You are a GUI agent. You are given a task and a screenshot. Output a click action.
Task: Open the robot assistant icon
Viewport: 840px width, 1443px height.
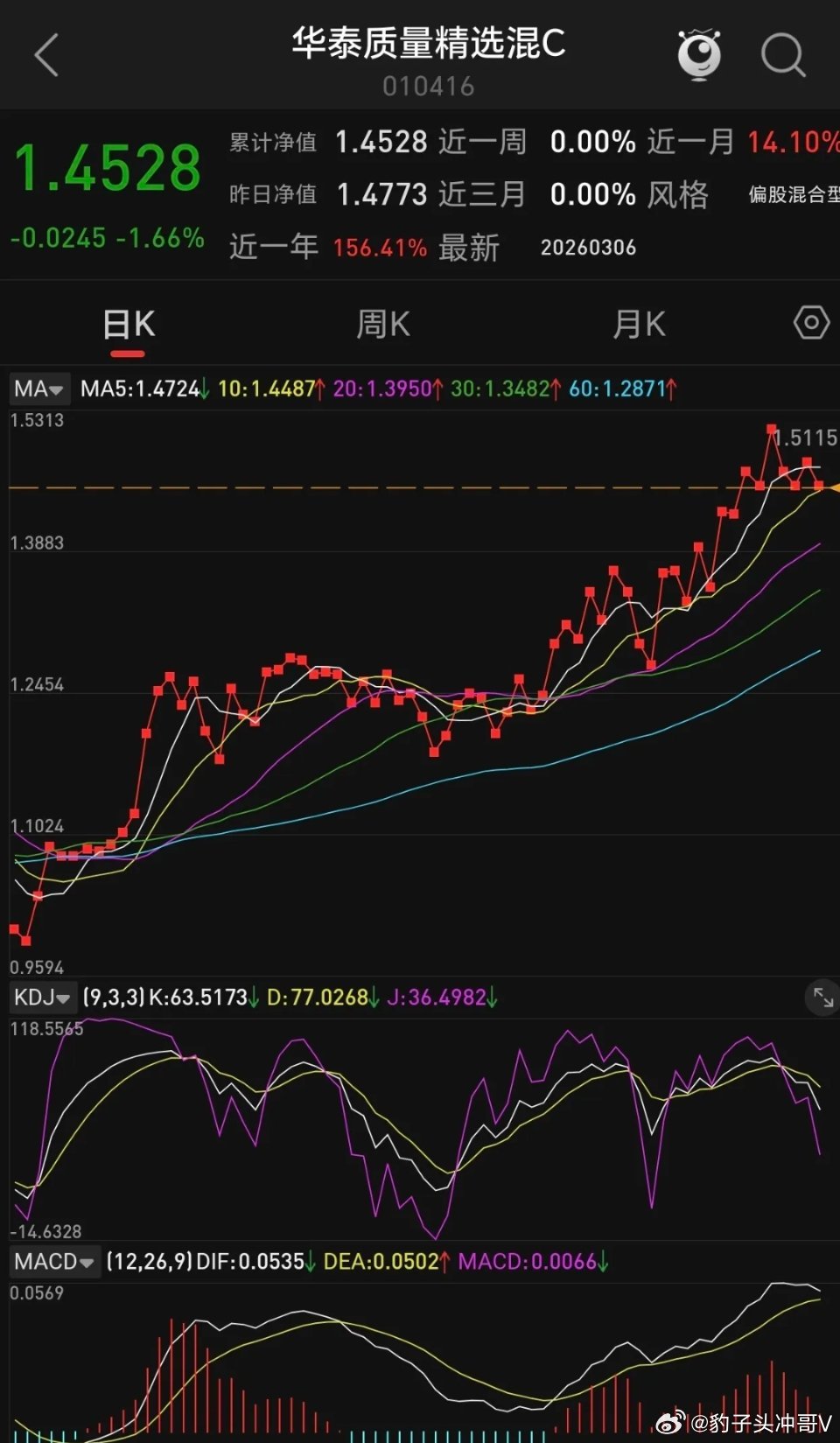(x=699, y=54)
